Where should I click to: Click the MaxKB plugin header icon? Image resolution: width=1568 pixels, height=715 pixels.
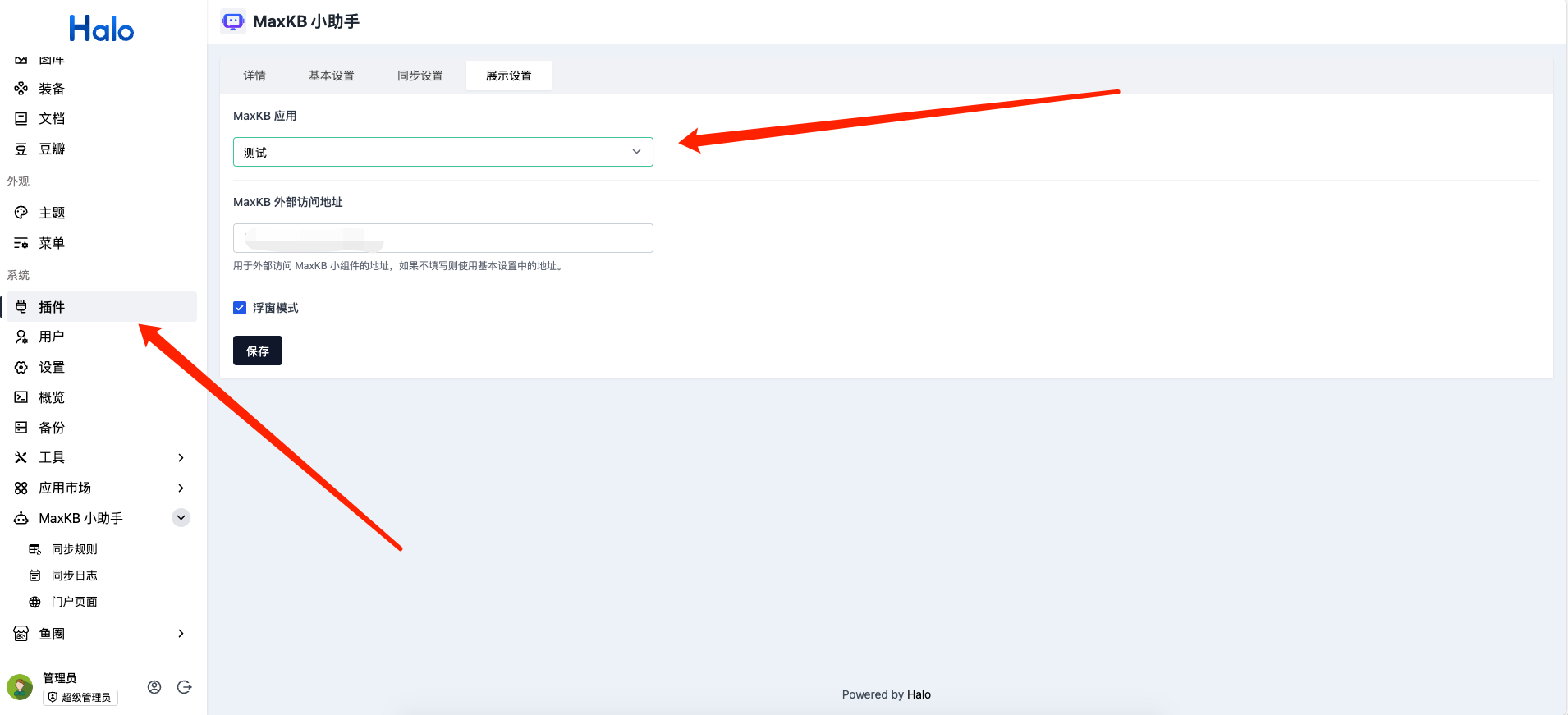233,21
